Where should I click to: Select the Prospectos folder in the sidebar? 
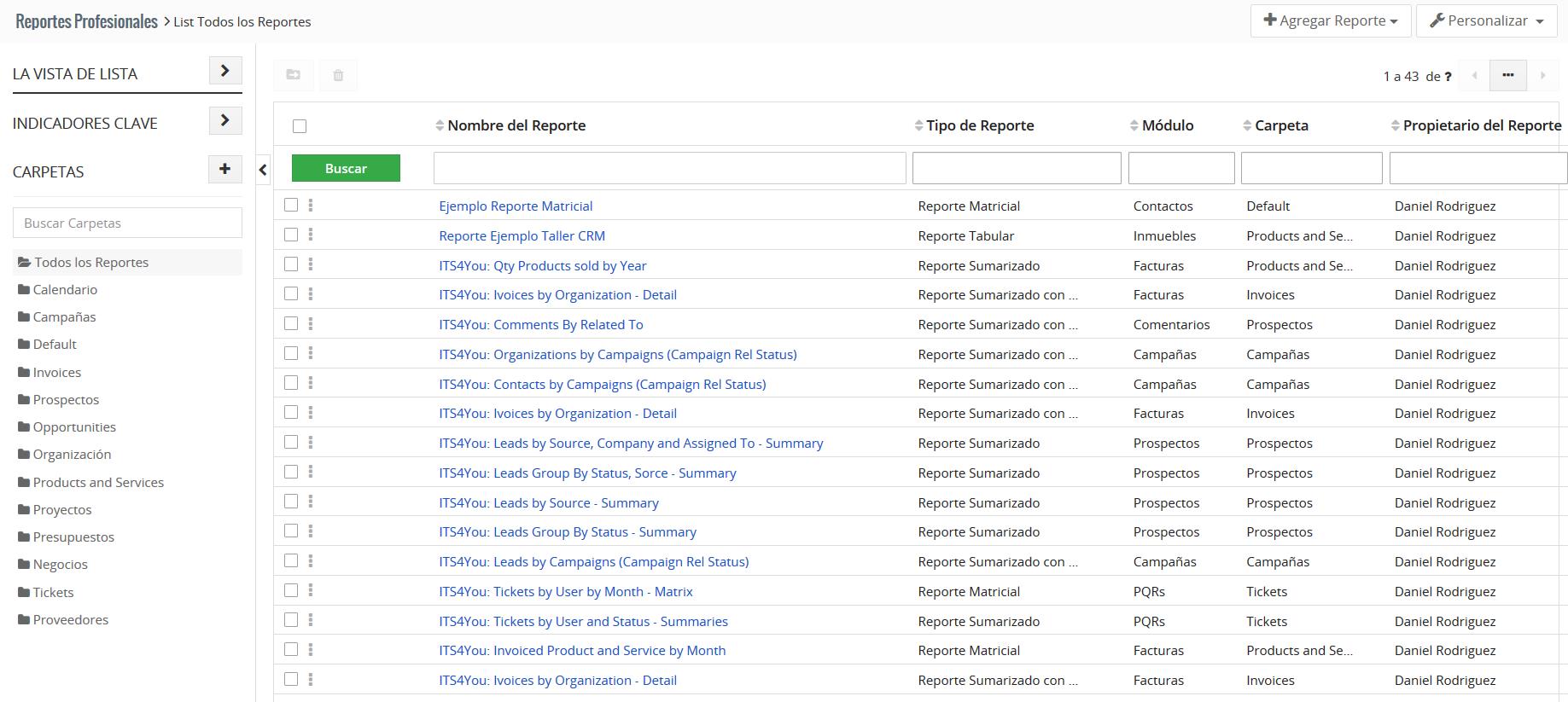point(66,399)
